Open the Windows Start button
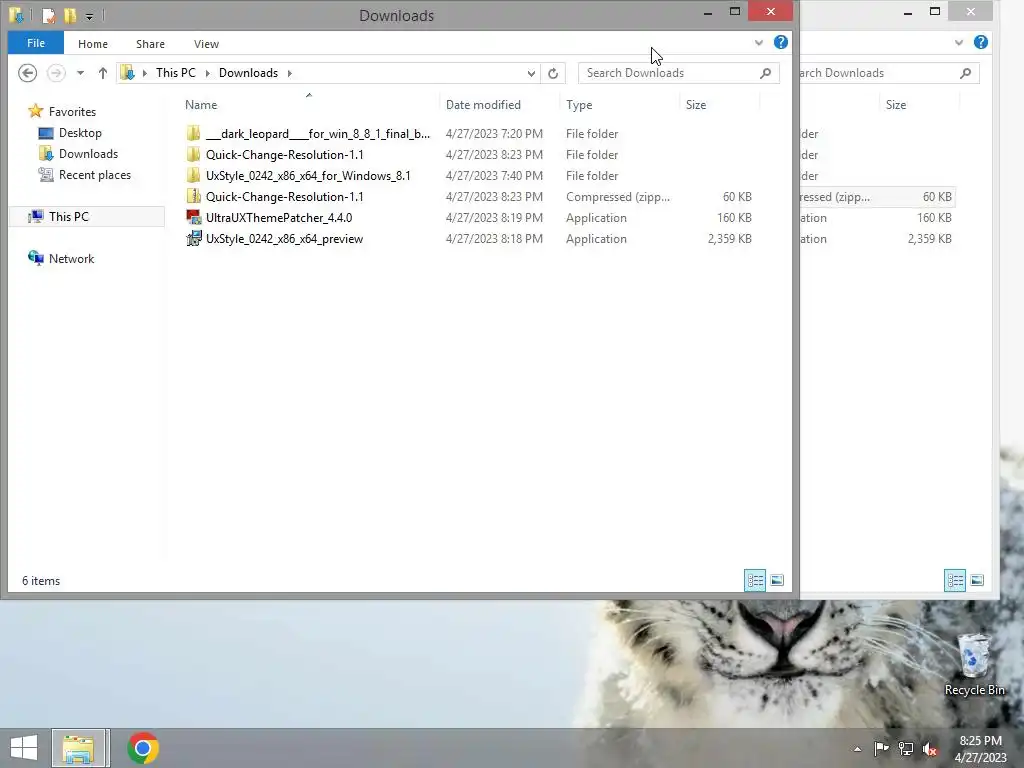The width and height of the screenshot is (1024, 768). click(x=24, y=748)
